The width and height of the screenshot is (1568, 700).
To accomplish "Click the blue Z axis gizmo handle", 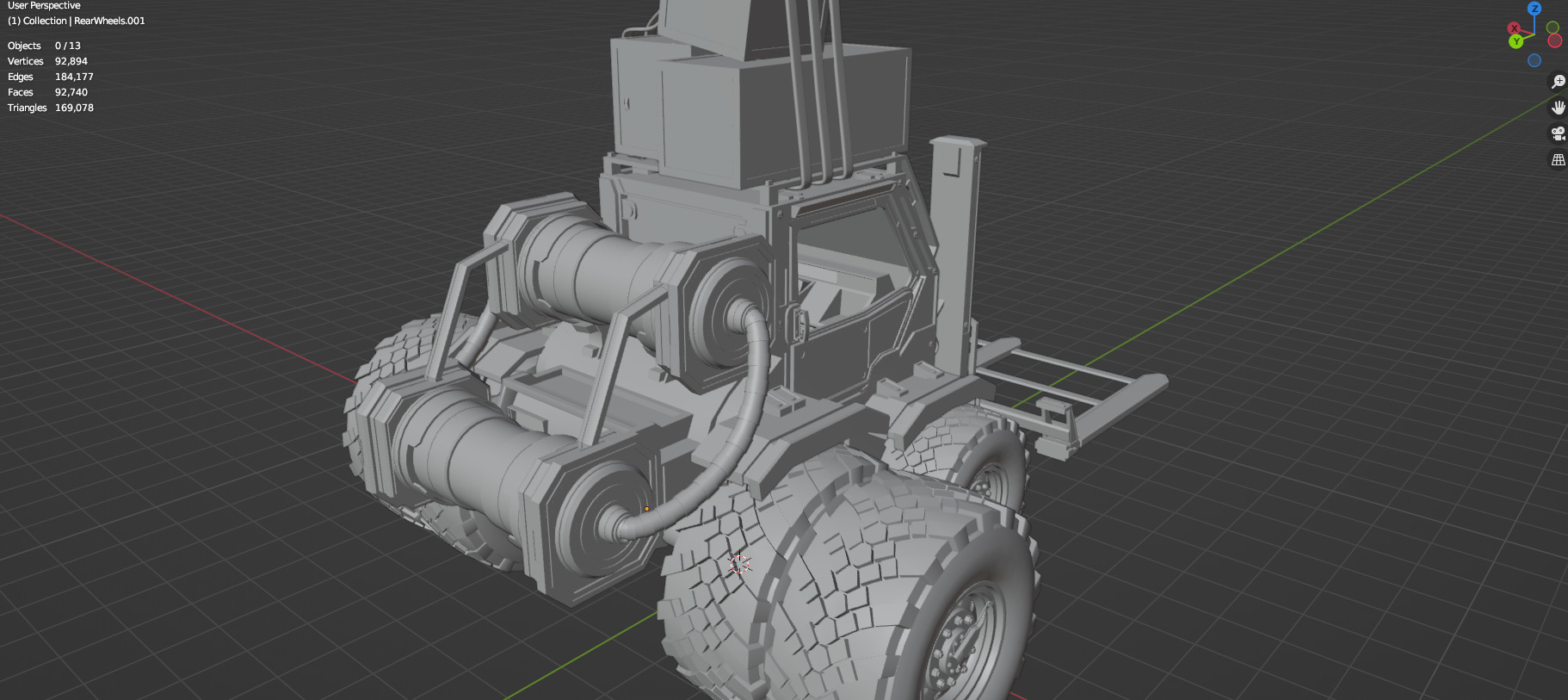I will coord(1534,9).
